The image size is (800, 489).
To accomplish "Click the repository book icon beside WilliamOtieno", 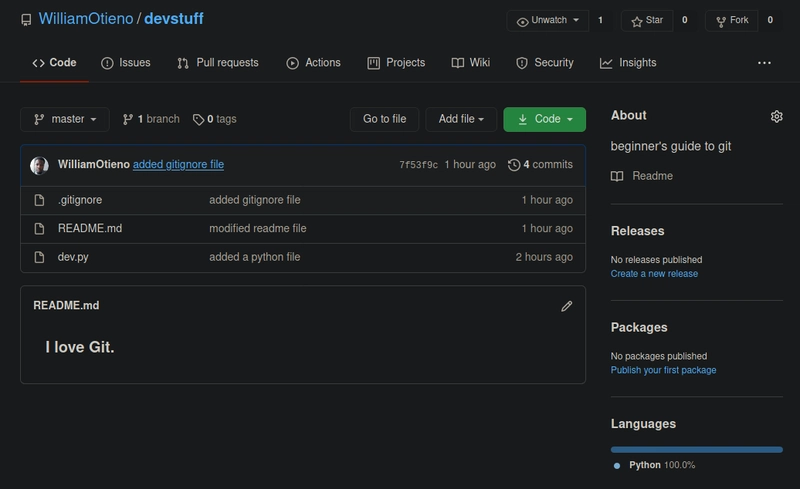I will (26, 20).
